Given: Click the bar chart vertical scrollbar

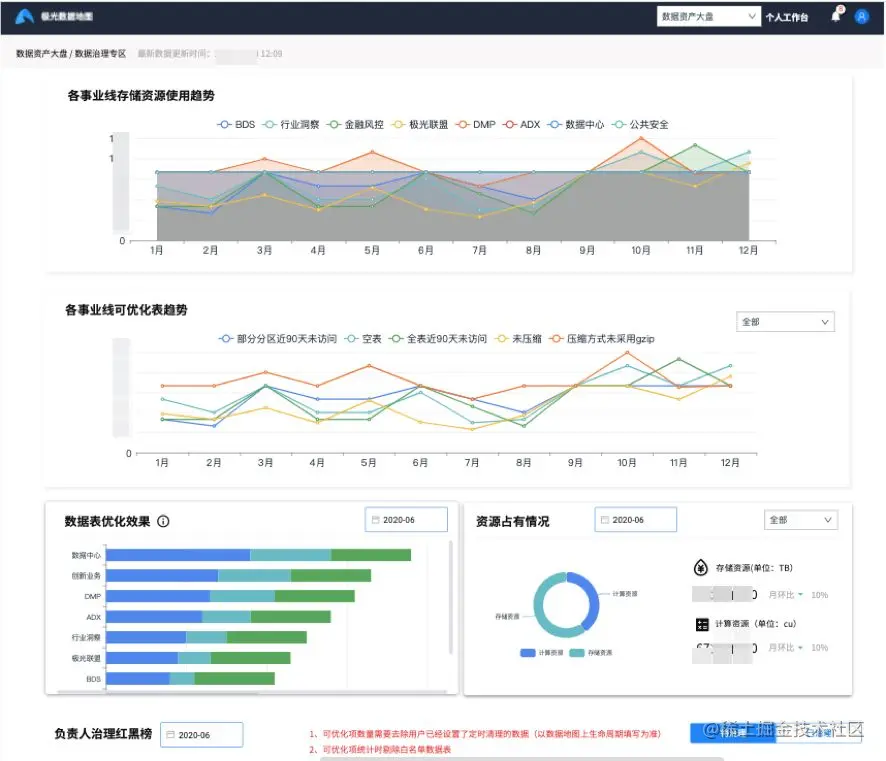Looking at the screenshot, I should pos(450,597).
